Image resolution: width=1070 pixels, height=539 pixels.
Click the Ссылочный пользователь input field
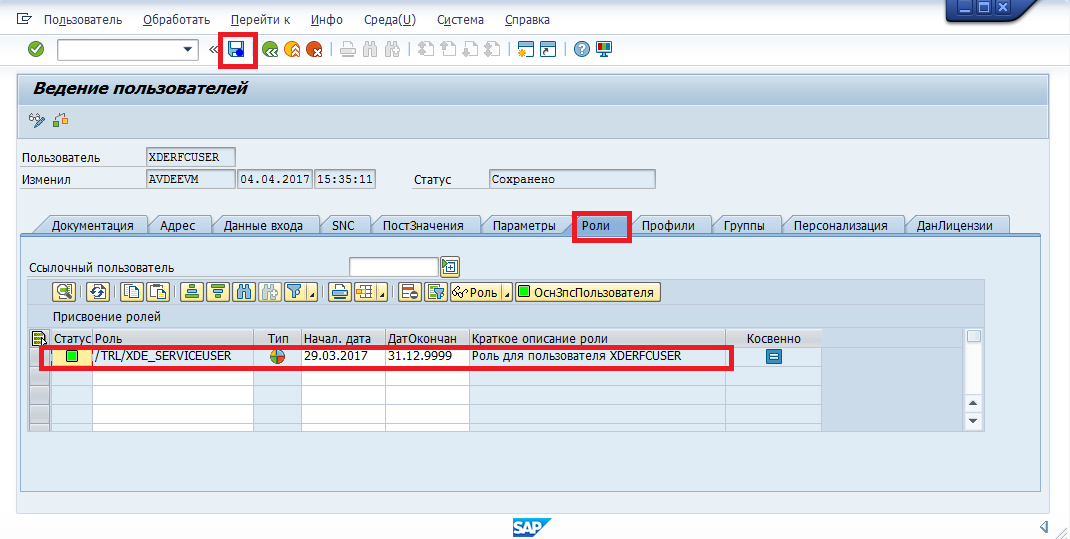point(393,267)
